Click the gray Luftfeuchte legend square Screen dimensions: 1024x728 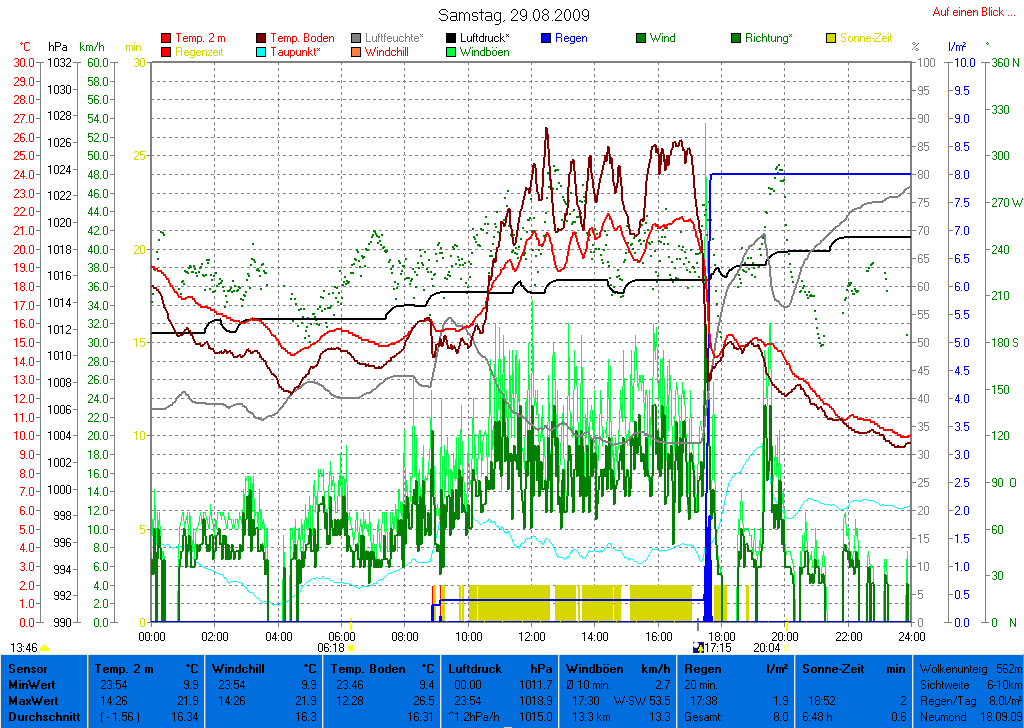(x=356, y=38)
